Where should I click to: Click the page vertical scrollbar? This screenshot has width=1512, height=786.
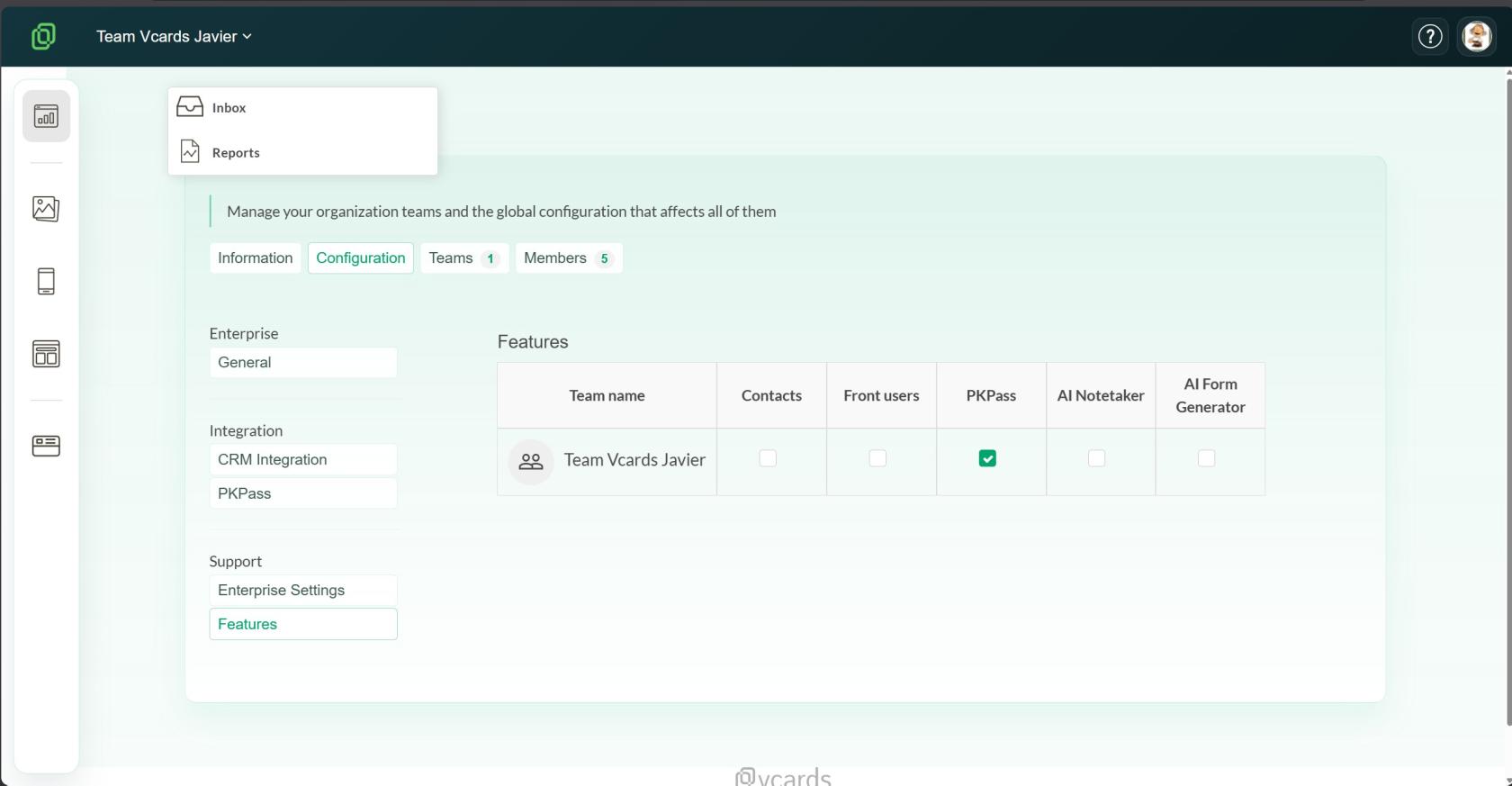(x=1508, y=403)
